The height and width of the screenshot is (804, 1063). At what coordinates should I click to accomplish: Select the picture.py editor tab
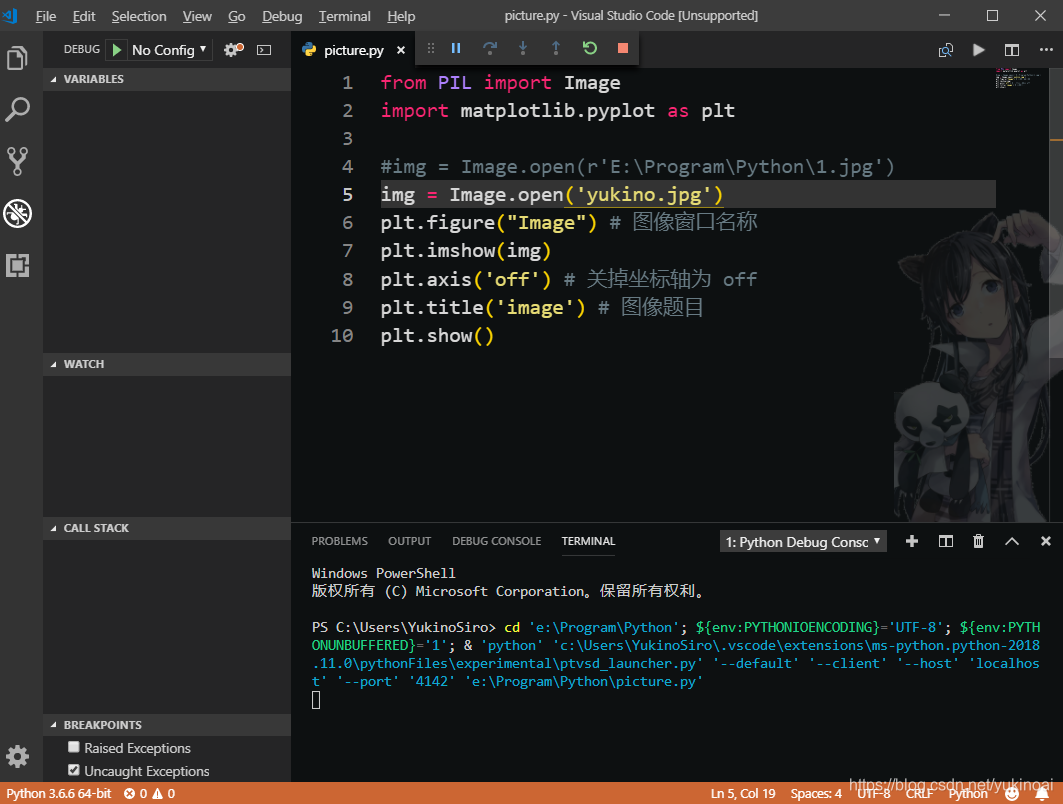(353, 50)
